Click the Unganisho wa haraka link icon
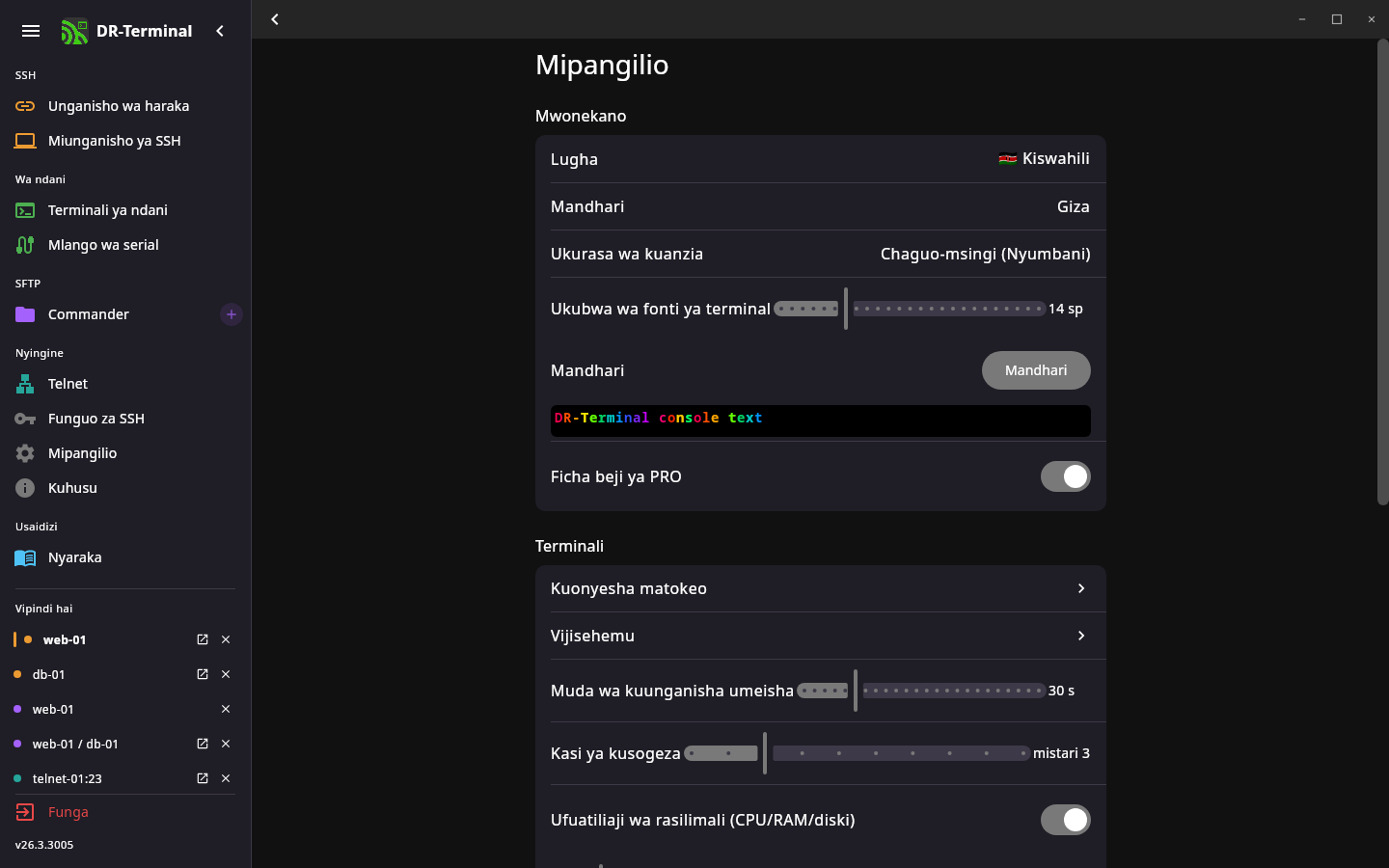This screenshot has width=1389, height=868. click(25, 106)
